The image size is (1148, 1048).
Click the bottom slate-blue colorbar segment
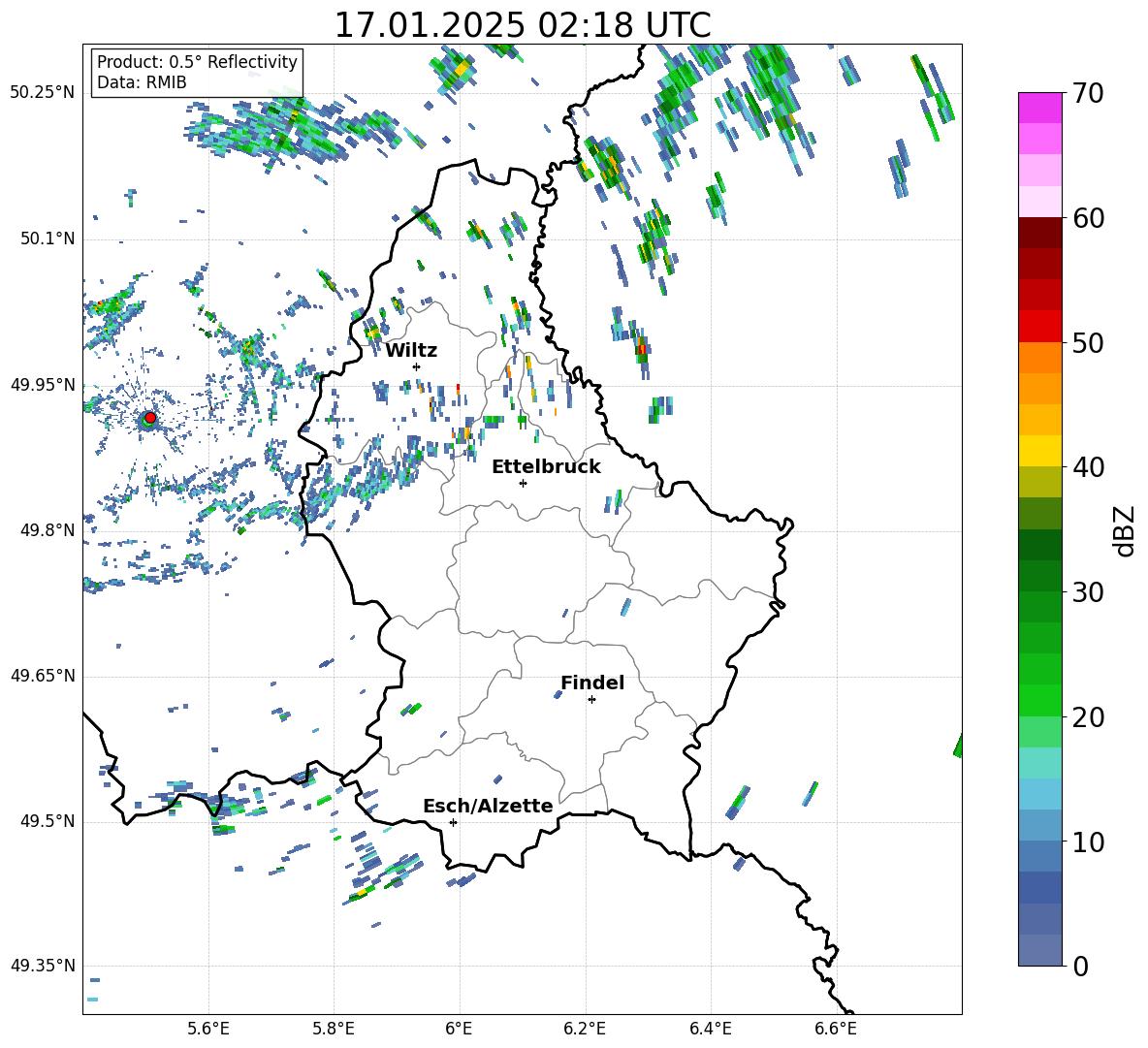click(x=1039, y=950)
